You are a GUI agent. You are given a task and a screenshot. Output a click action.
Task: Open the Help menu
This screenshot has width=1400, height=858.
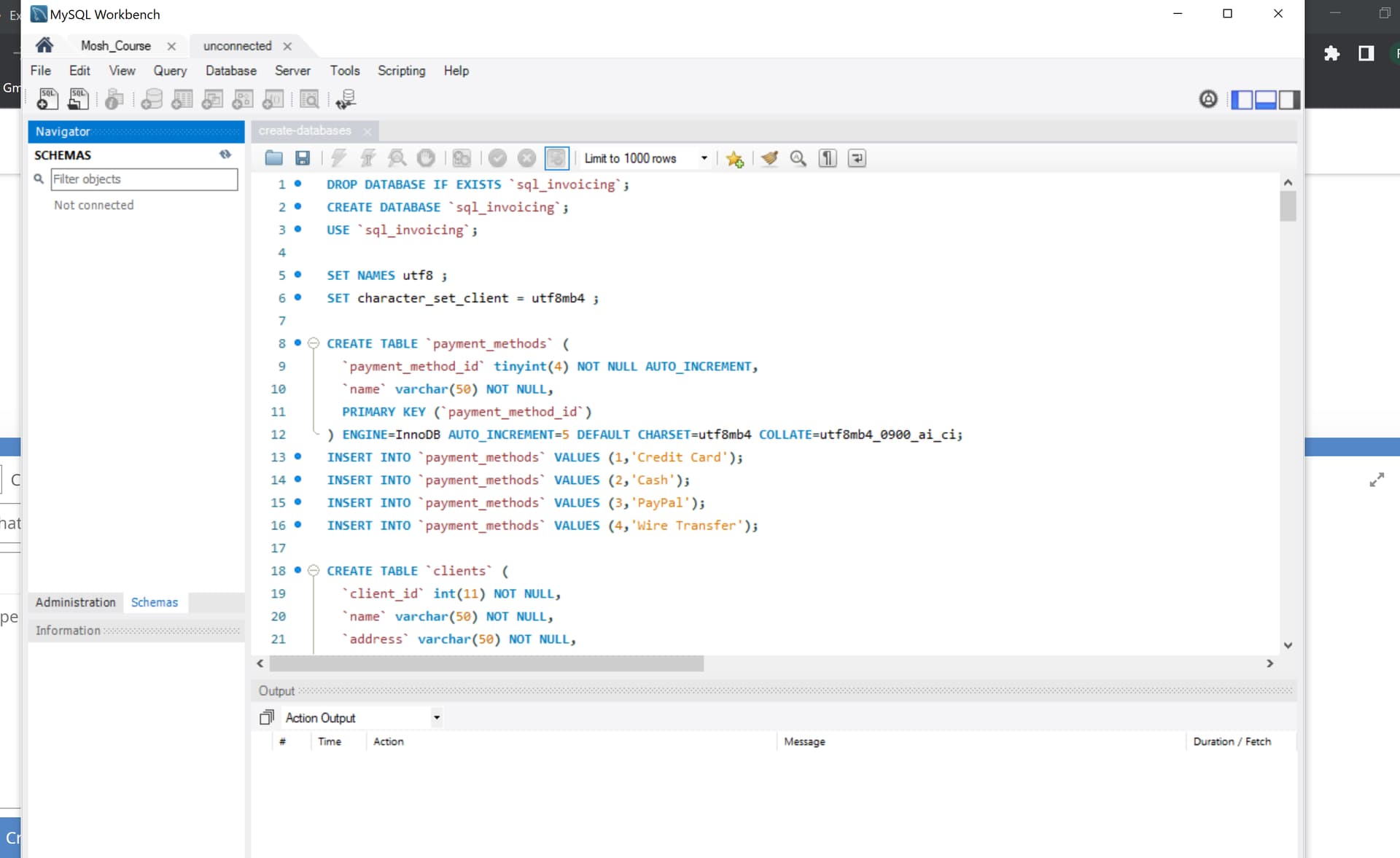point(456,70)
